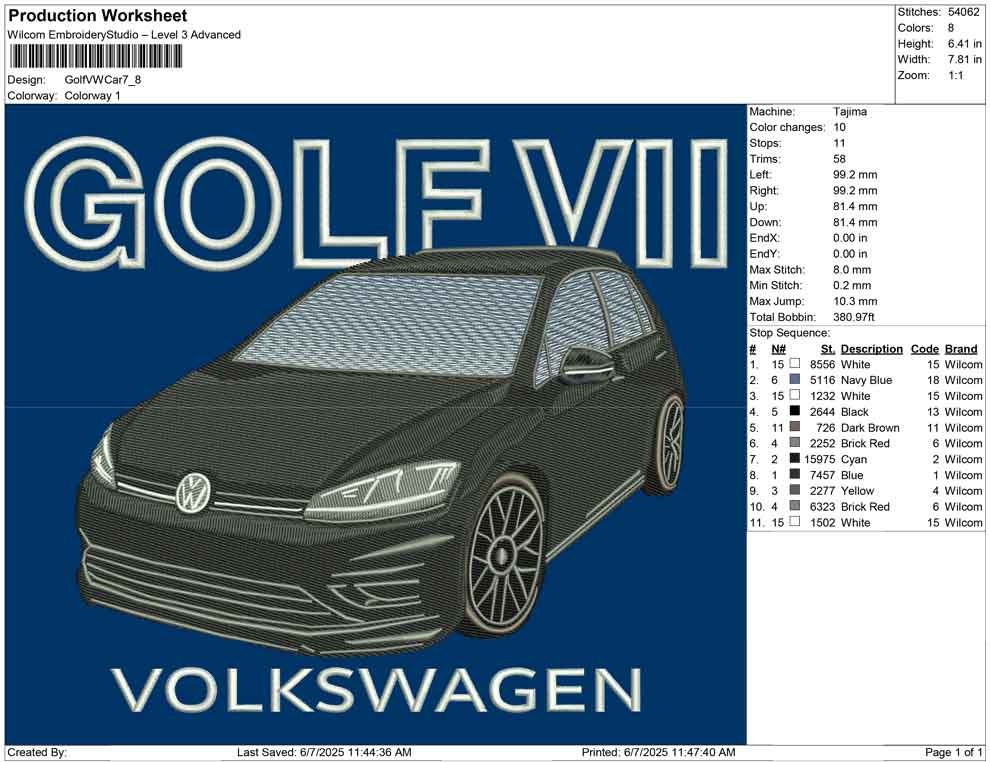Click the Stop Sequence label
This screenshot has width=990, height=762.
(790, 333)
